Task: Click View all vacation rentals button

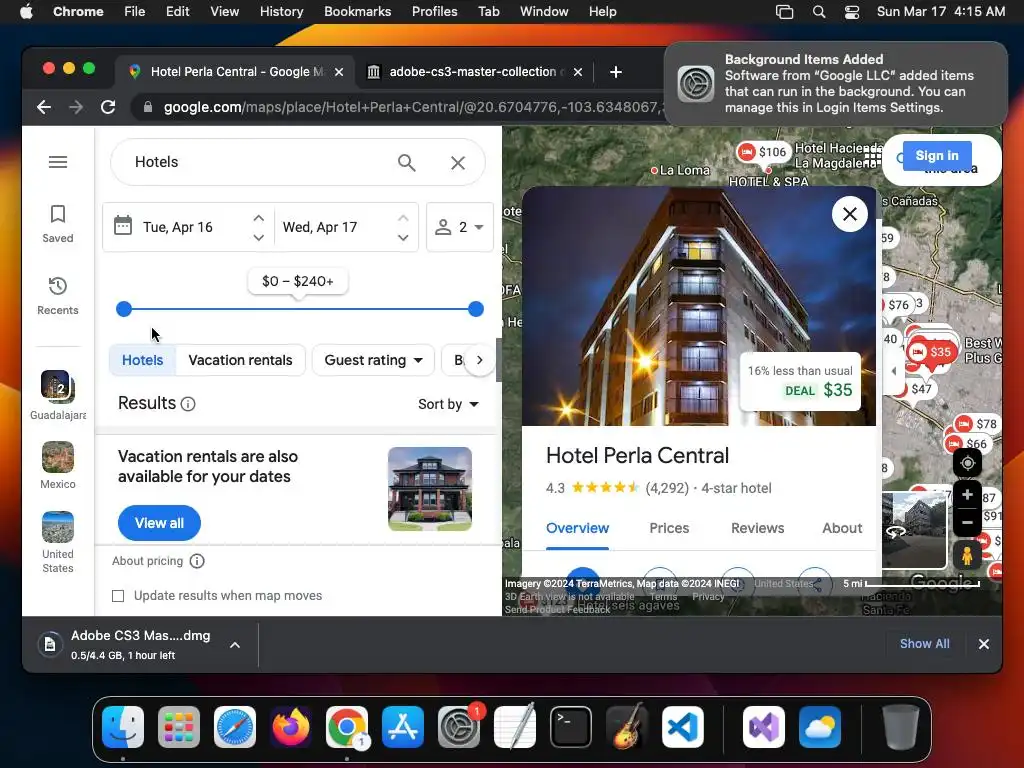Action: pos(159,523)
